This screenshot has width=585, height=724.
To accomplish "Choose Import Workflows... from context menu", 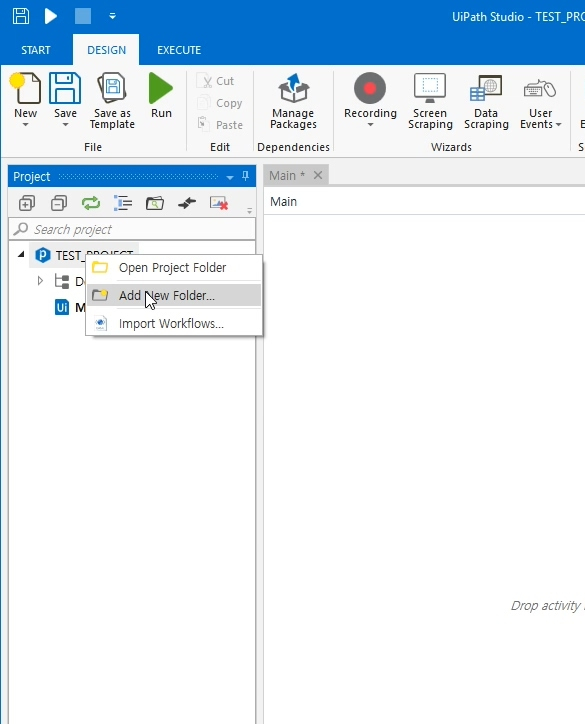I will (174, 324).
